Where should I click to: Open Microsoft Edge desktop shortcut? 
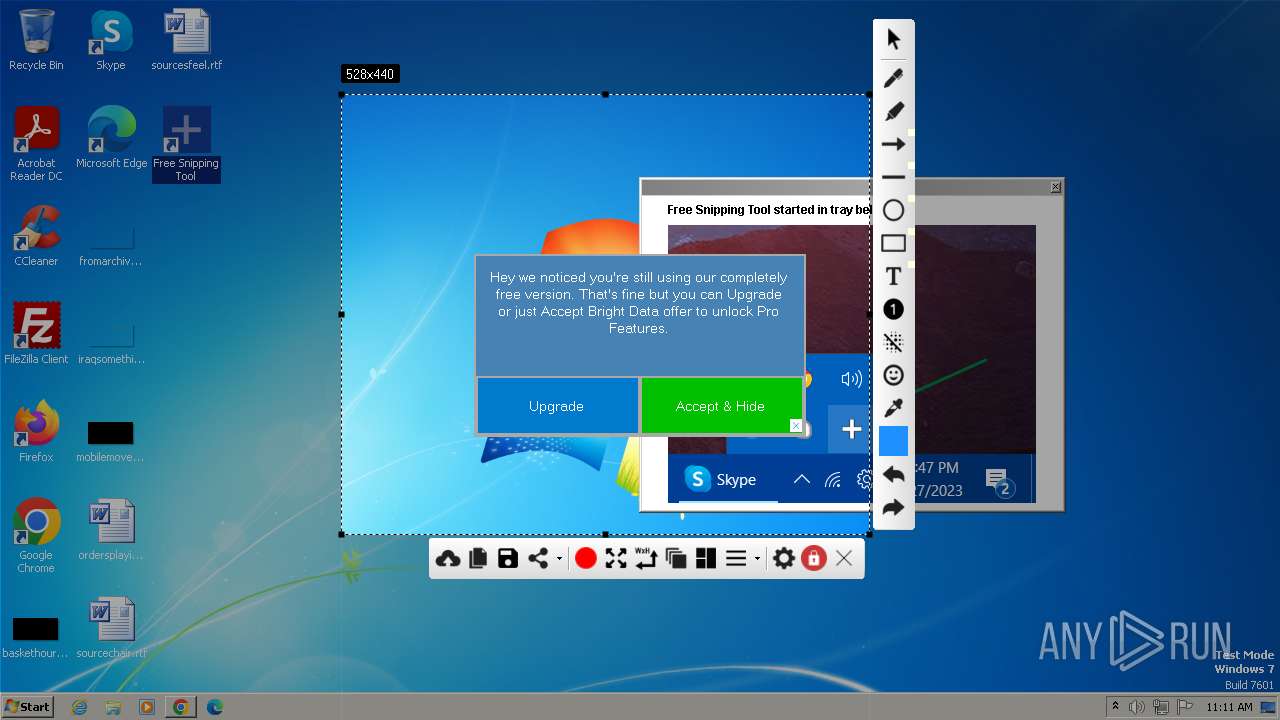(x=111, y=139)
